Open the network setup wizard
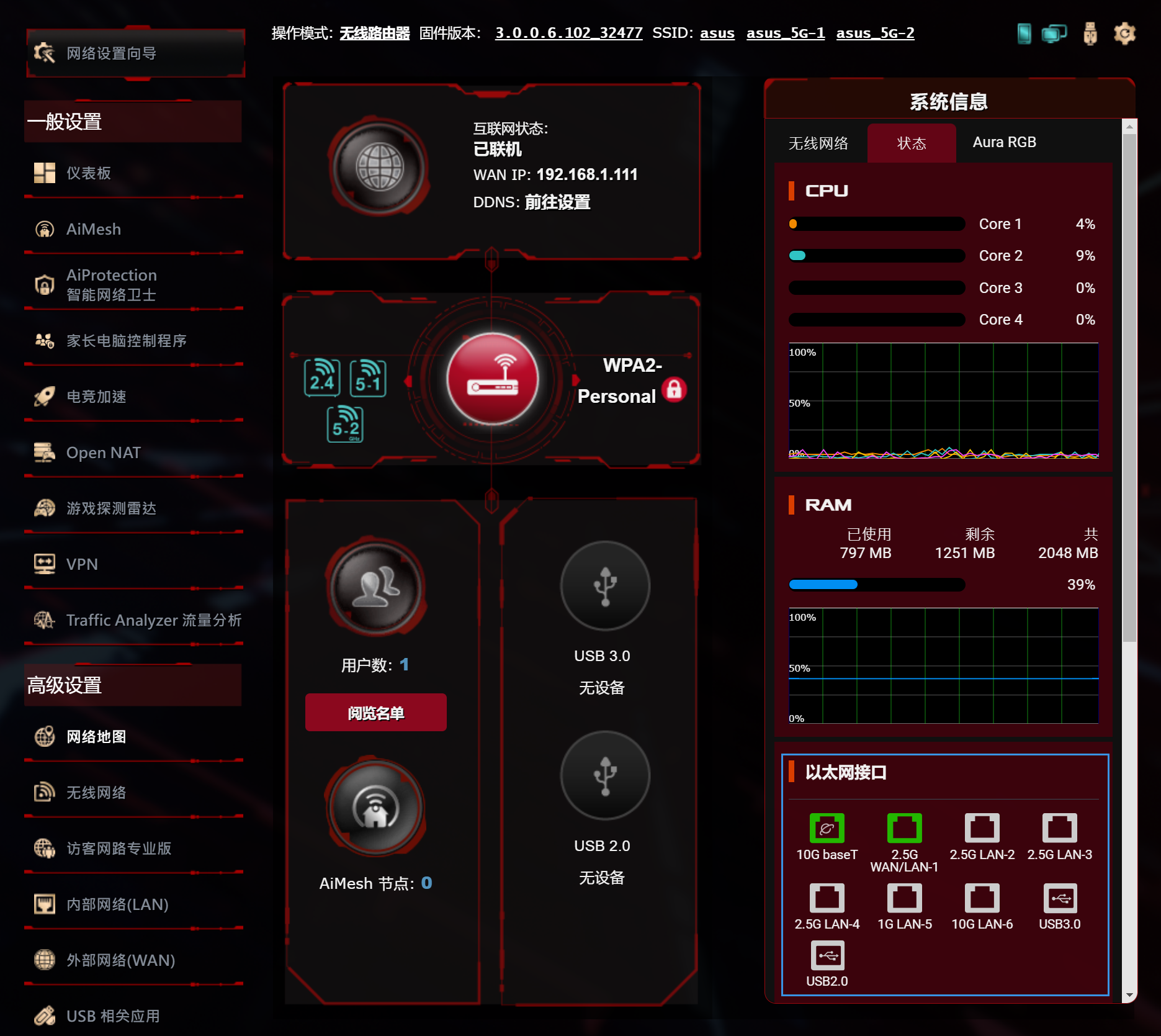1161x1036 pixels. pos(135,53)
